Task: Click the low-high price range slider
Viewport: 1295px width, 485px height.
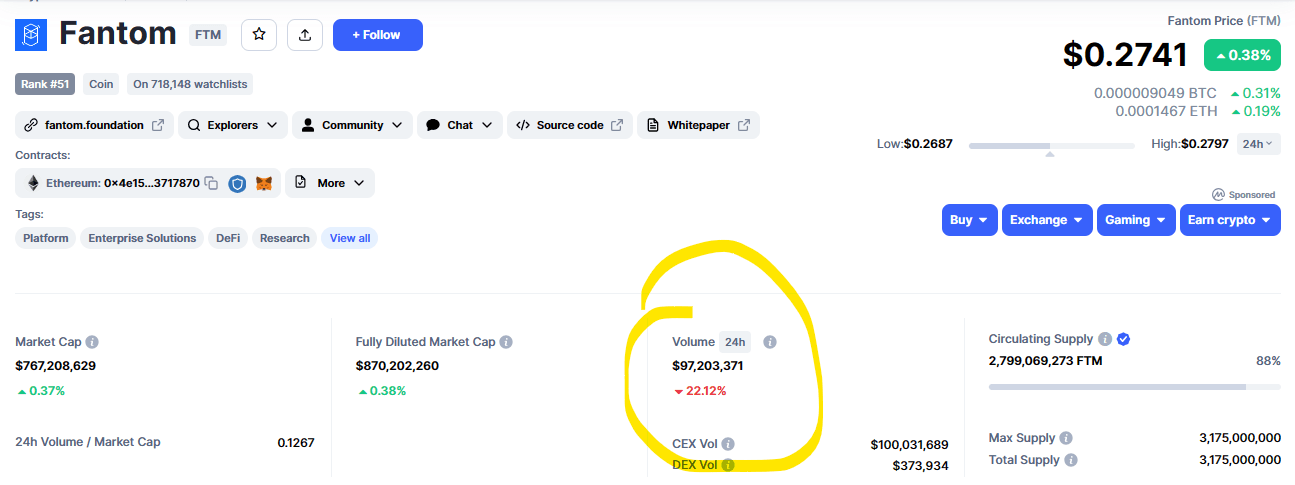Action: click(x=1051, y=146)
